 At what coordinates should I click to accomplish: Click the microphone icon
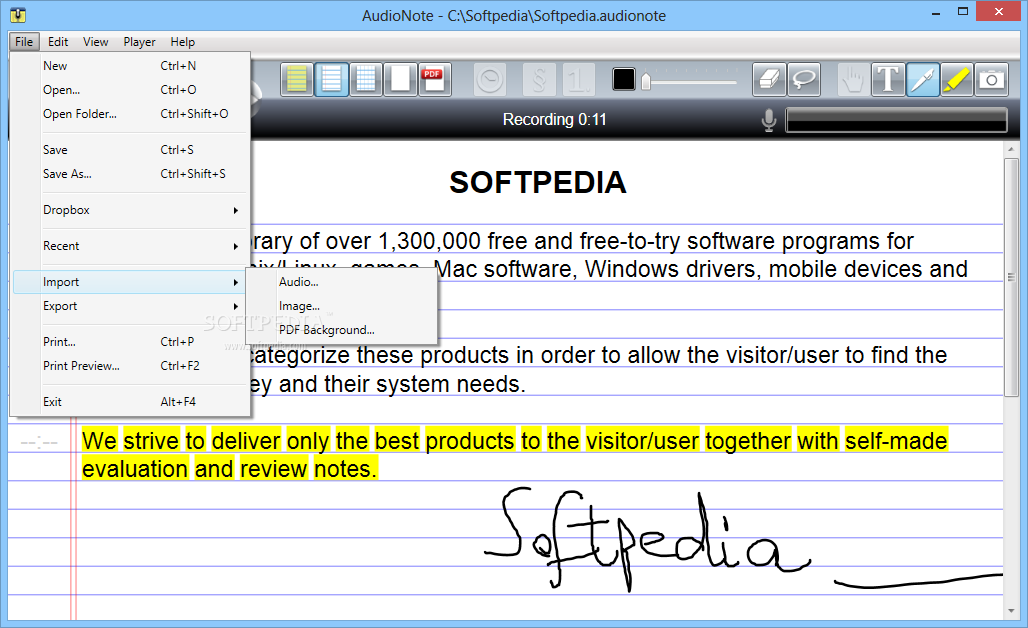[x=769, y=121]
